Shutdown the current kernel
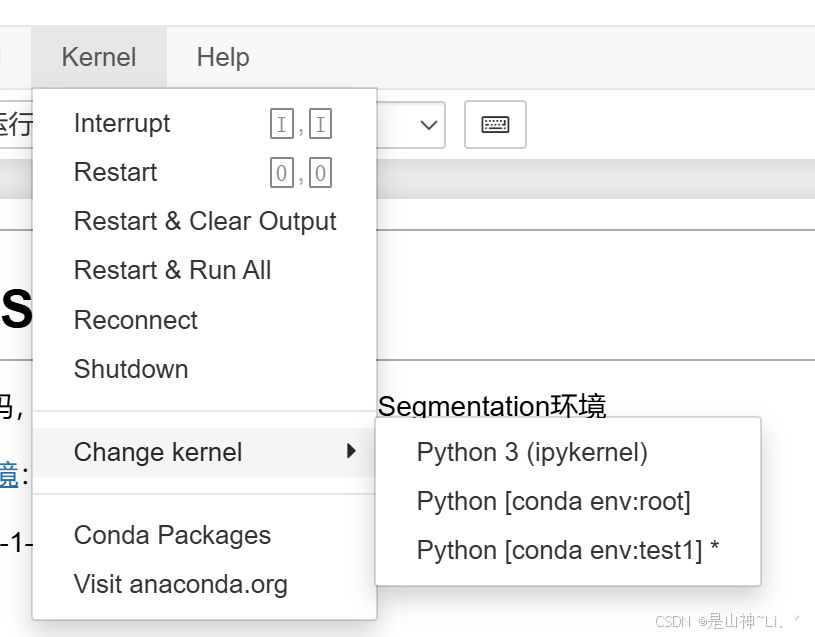Viewport: 815px width, 637px height. pos(130,369)
